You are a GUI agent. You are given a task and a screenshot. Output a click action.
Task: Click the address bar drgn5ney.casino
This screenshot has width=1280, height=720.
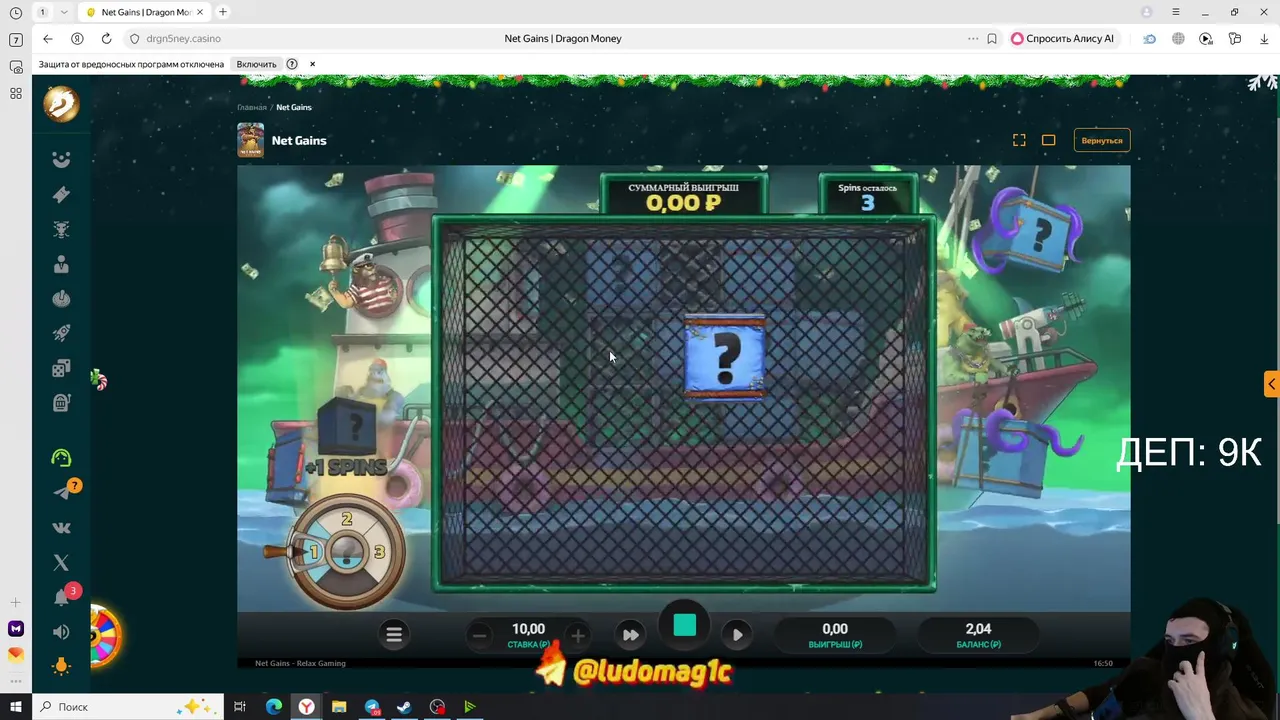[184, 38]
